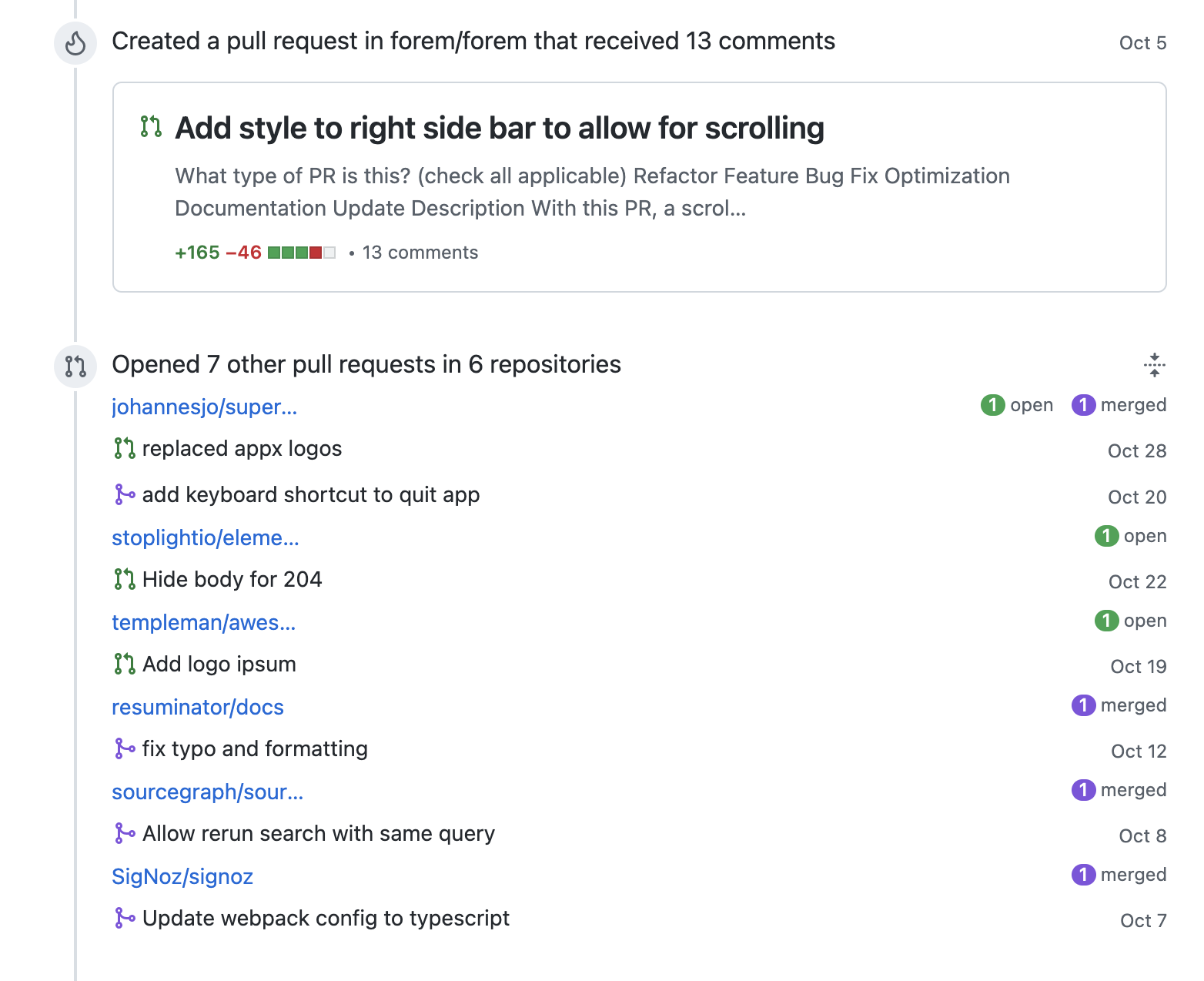Select the 'Allow rerun search with same query' entry
1204x981 pixels.
point(318,833)
